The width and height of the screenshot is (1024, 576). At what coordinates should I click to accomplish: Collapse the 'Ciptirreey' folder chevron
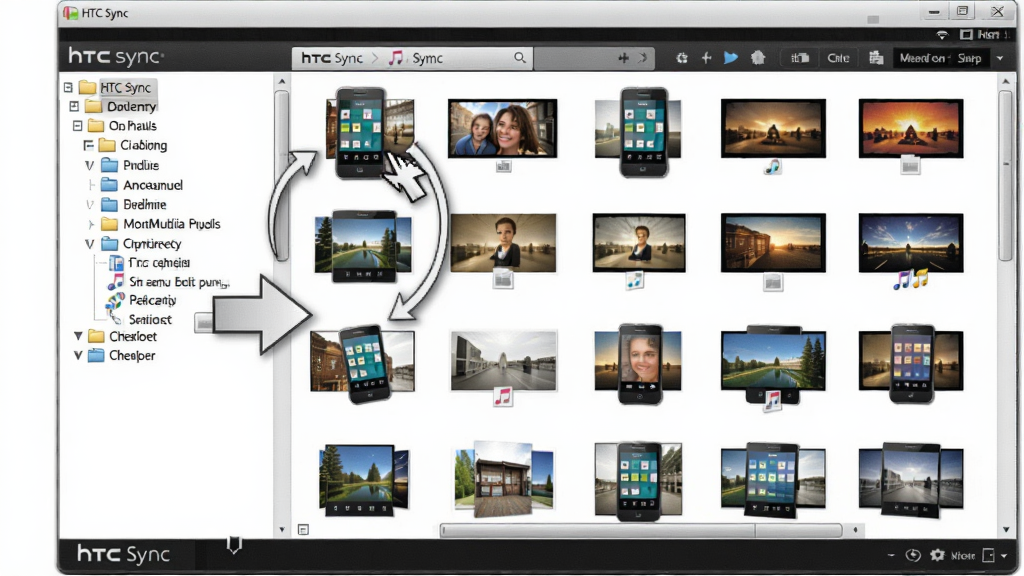point(89,244)
